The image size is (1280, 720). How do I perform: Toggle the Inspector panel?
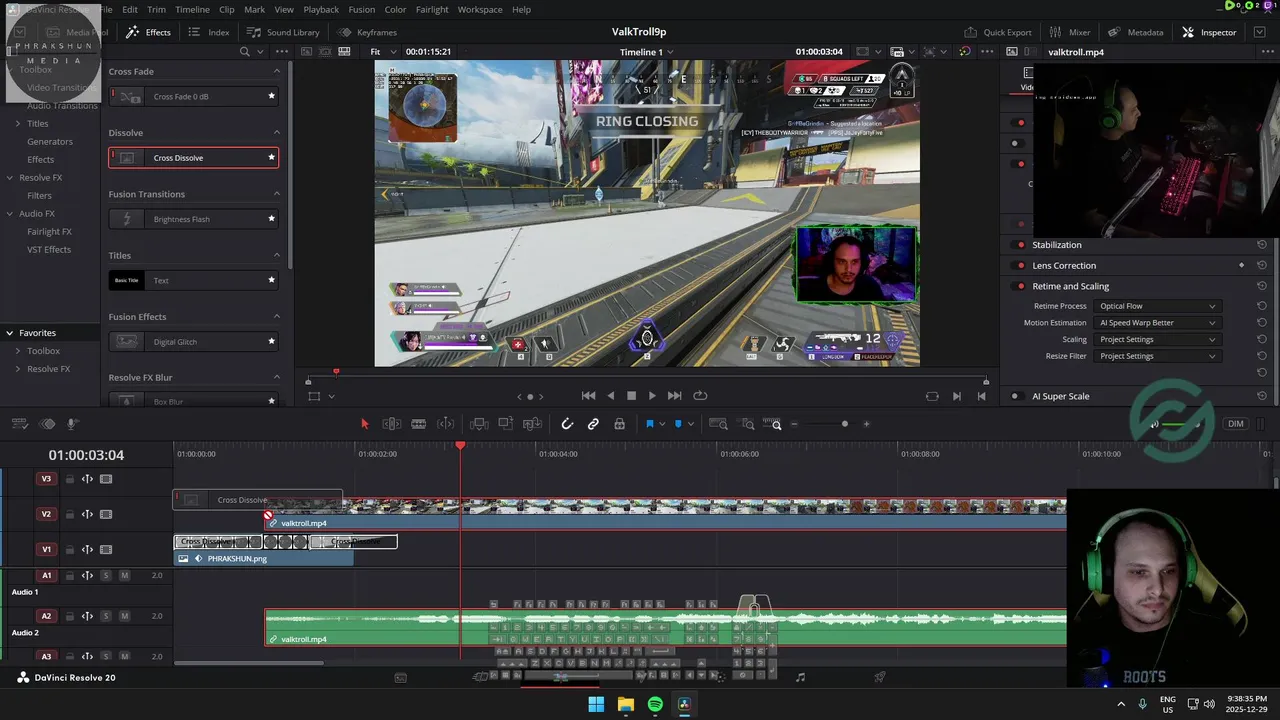[x=1209, y=32]
